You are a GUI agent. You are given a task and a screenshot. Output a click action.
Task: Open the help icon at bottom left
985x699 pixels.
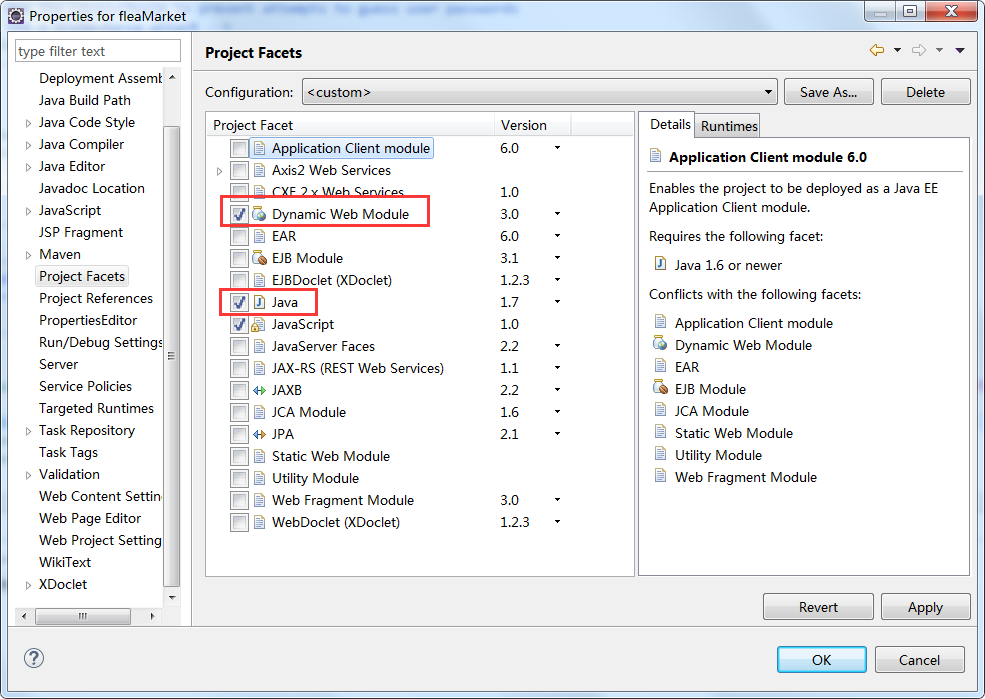point(34,658)
